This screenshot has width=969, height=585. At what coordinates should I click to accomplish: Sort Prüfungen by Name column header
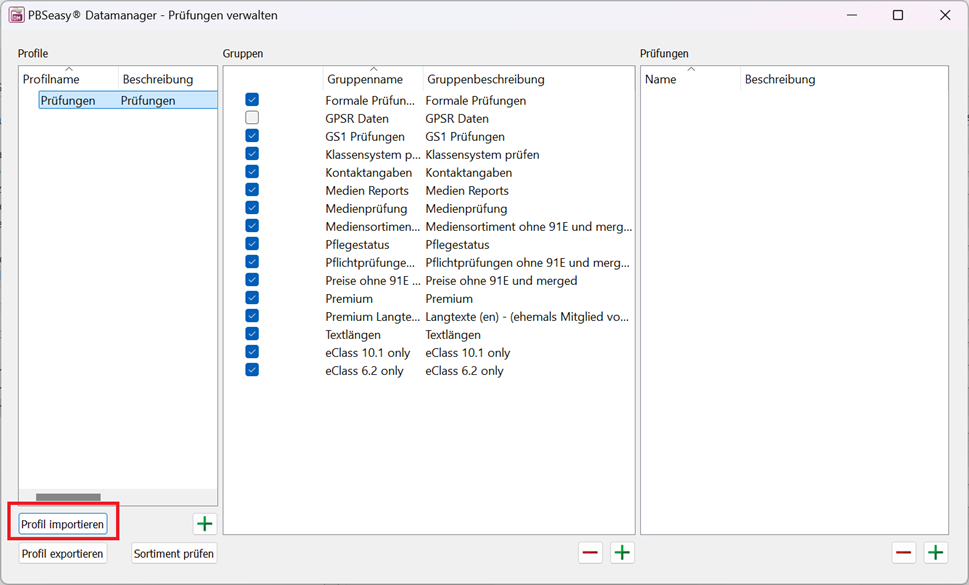tap(690, 79)
